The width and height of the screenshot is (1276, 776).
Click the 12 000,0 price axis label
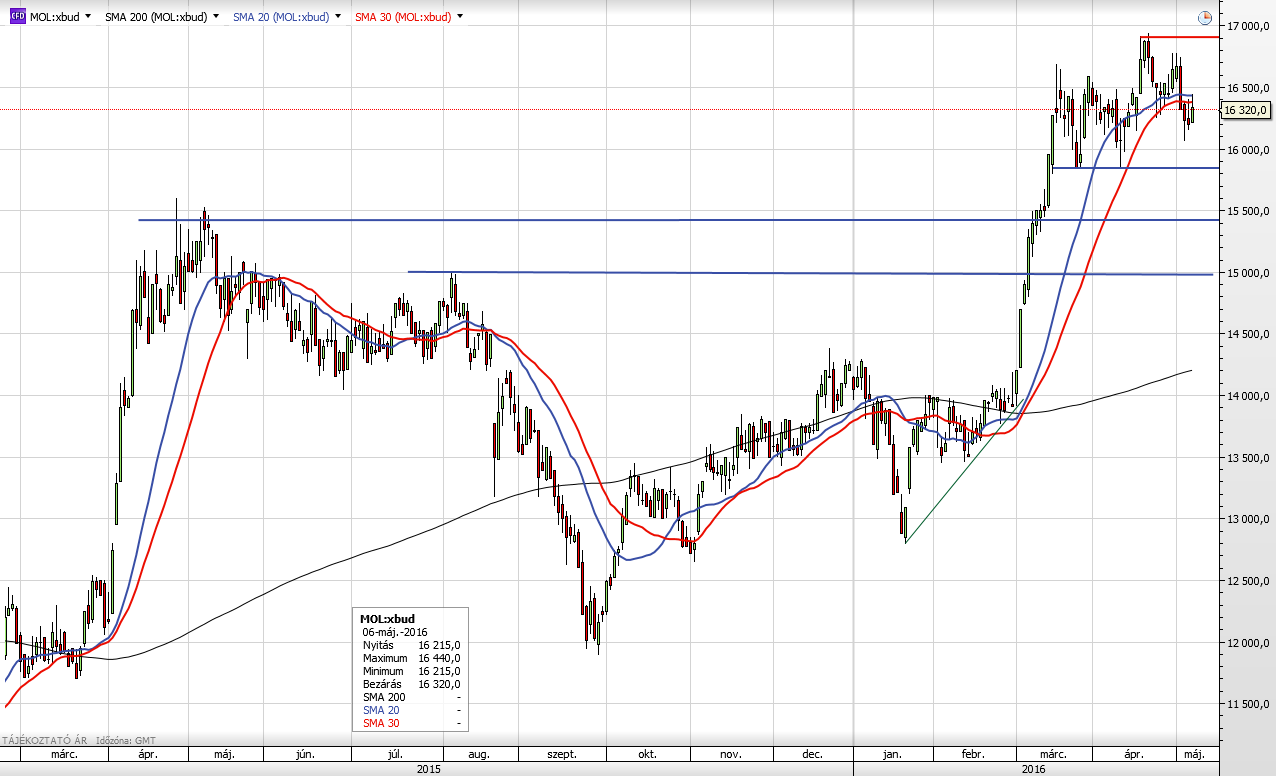[1246, 643]
